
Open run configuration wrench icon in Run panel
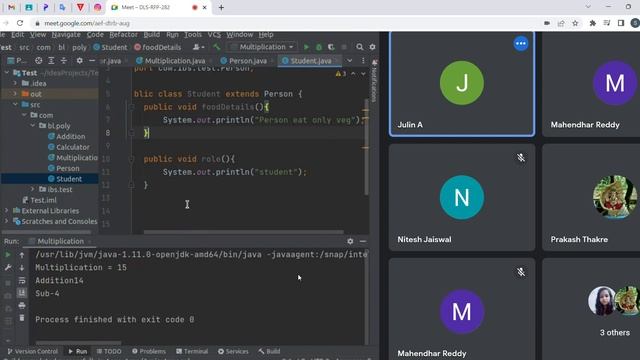(x=8, y=267)
